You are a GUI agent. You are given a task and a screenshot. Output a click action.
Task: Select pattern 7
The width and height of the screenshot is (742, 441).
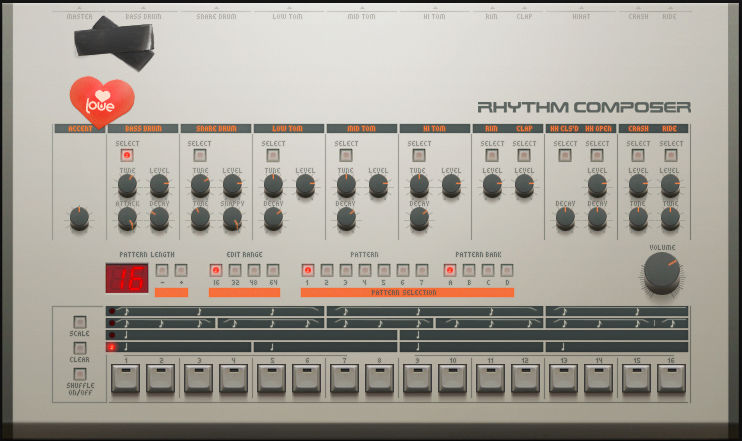[x=422, y=270]
